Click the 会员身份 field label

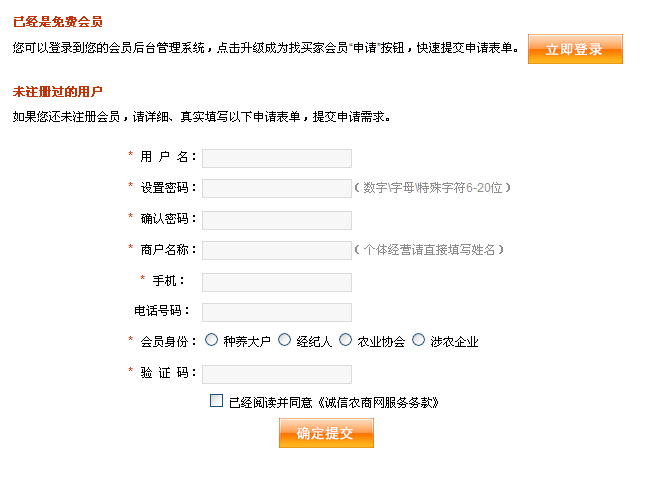click(x=166, y=342)
